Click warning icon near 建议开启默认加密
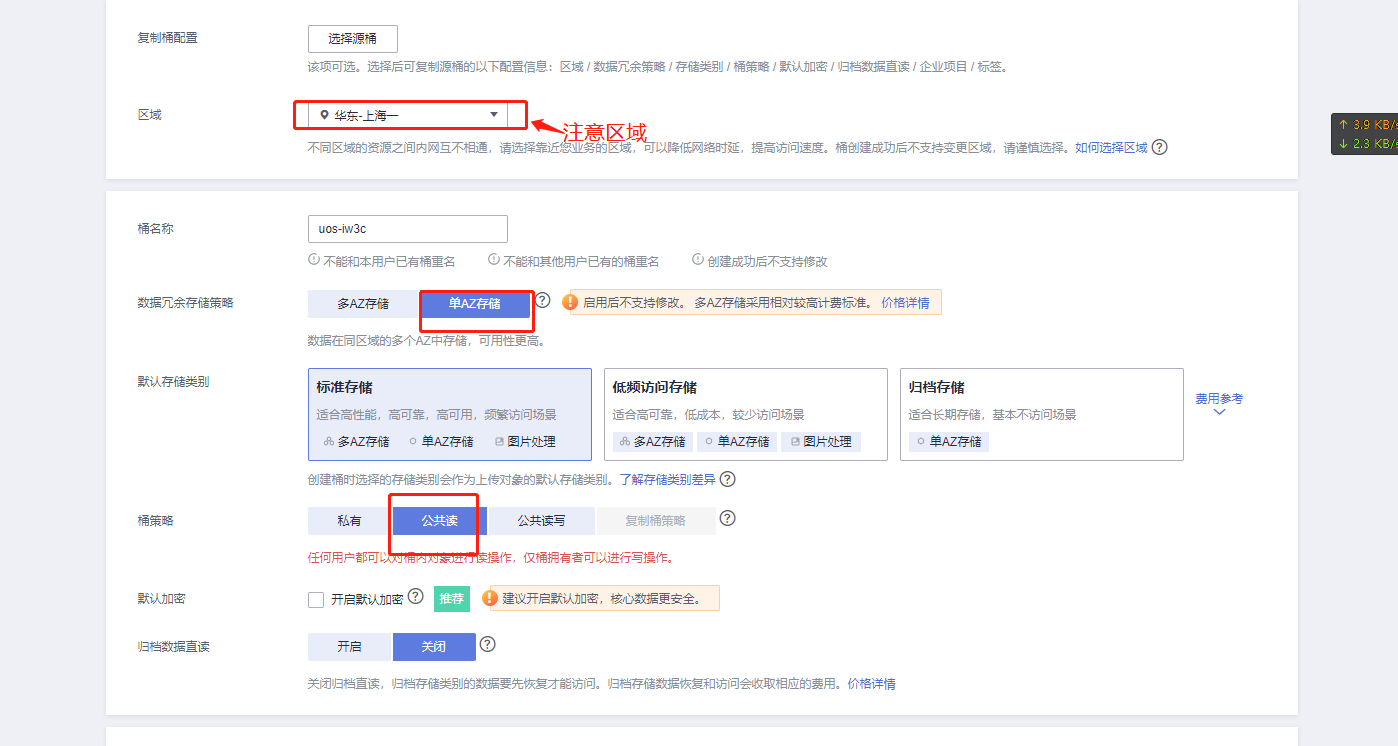This screenshot has height=746, width=1398. (490, 598)
